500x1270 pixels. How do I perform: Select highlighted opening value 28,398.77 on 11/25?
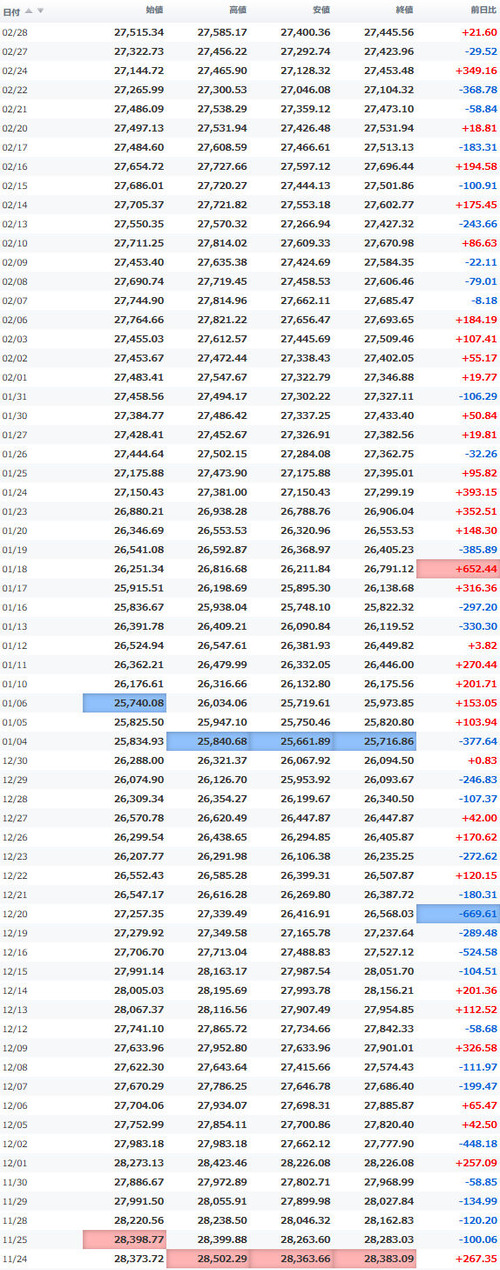pos(124,1240)
